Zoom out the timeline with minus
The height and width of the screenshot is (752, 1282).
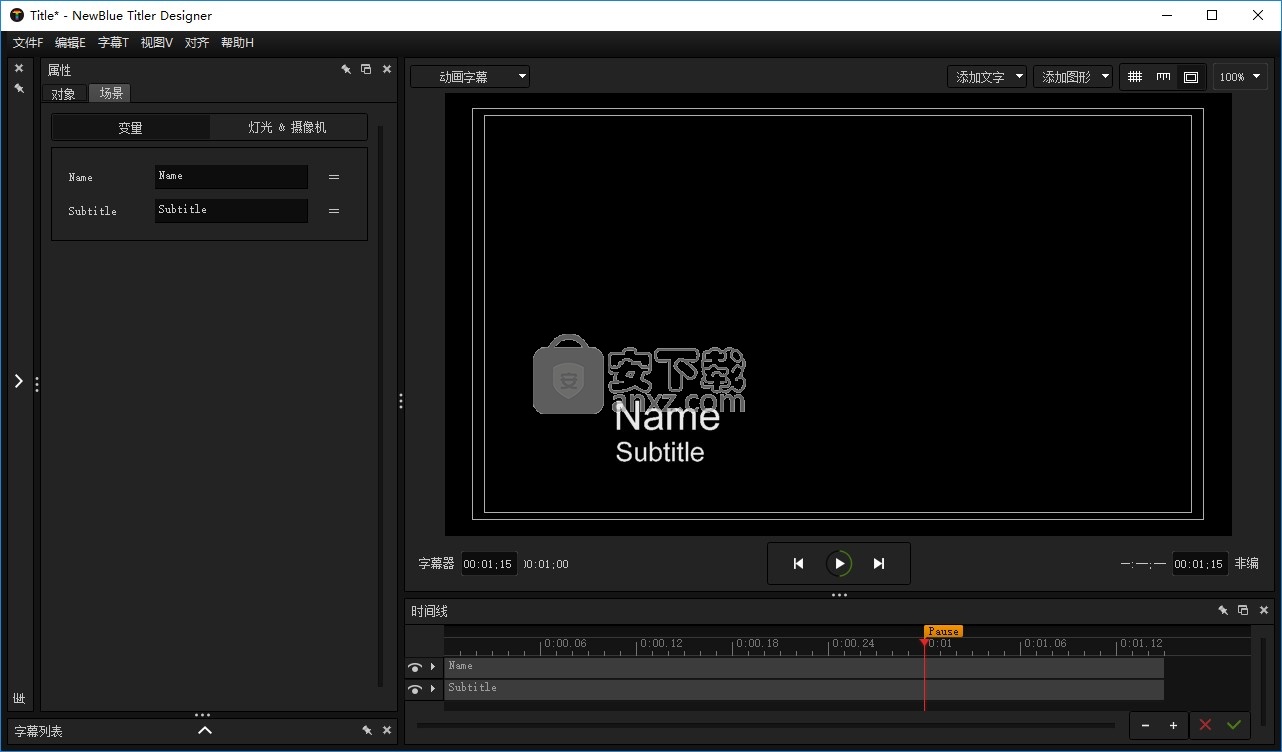point(1146,725)
